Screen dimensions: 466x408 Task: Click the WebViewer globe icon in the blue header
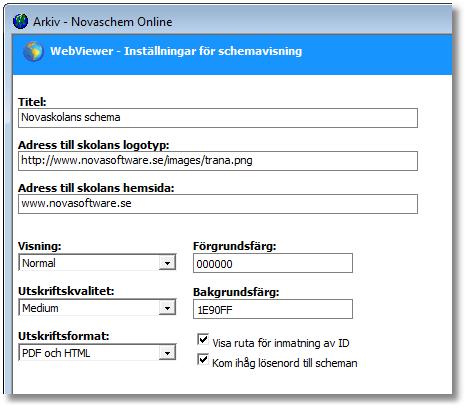[33, 51]
